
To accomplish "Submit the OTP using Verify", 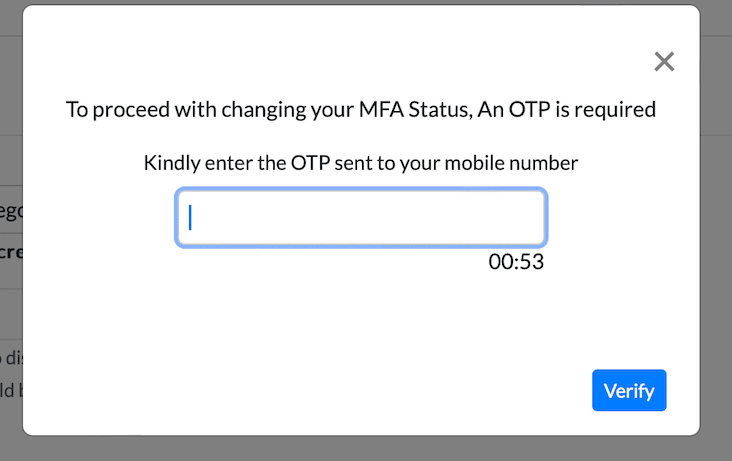I will 629,390.
